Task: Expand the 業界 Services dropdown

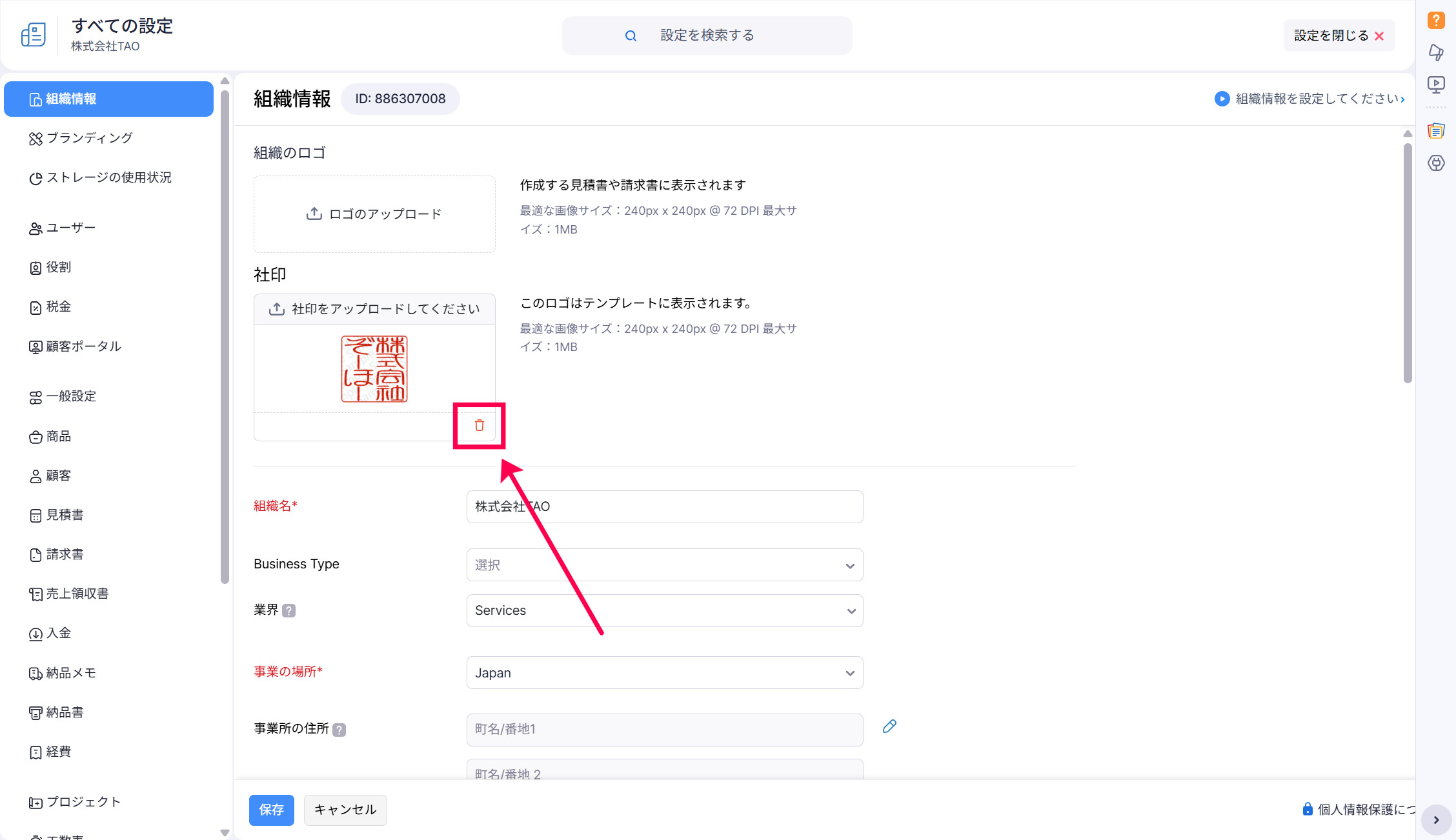Action: click(x=664, y=610)
